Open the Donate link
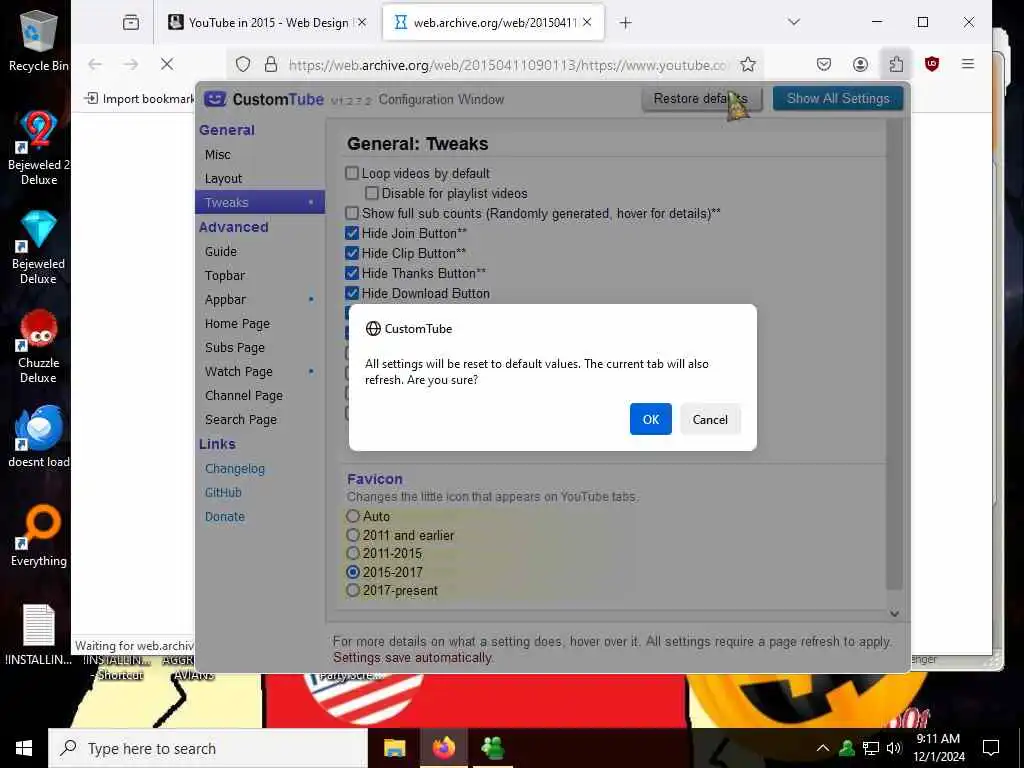 click(x=225, y=517)
